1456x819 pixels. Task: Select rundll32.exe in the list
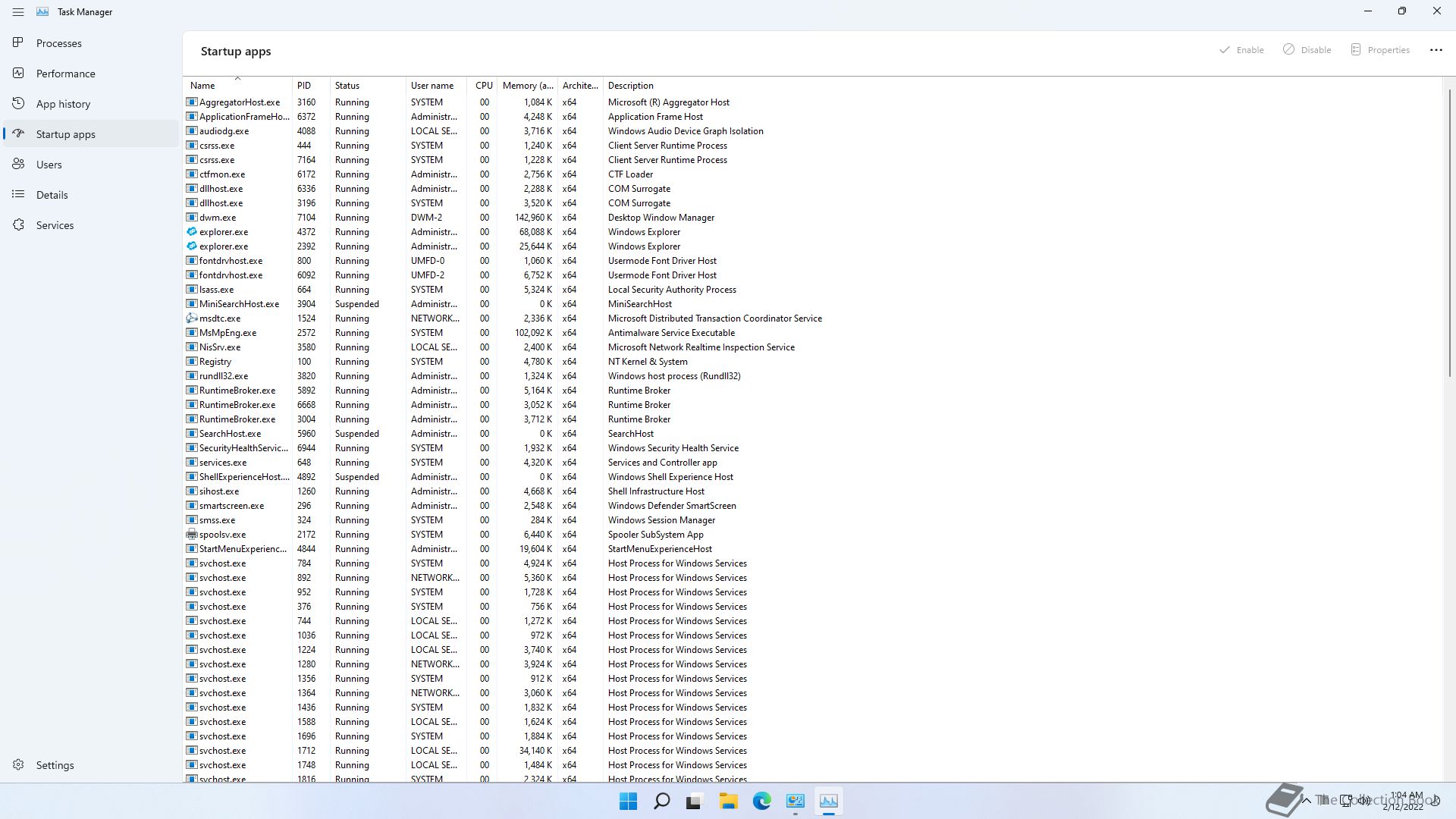tap(813, 376)
